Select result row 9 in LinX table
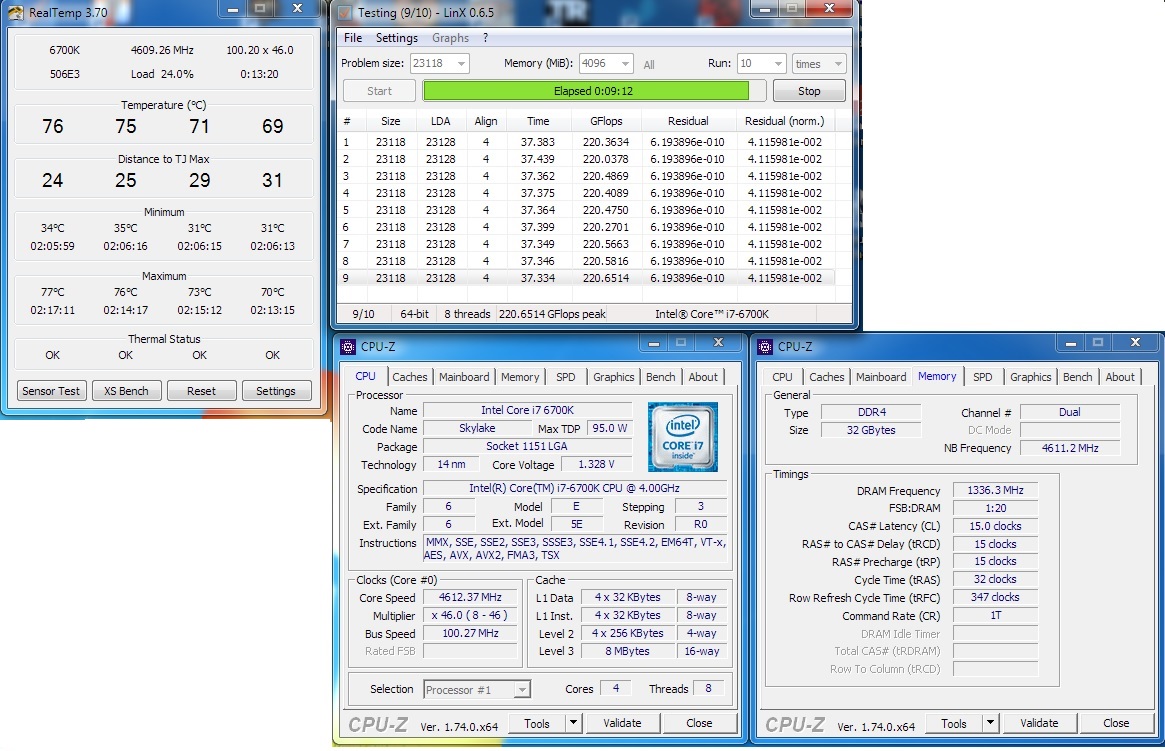 pos(585,278)
